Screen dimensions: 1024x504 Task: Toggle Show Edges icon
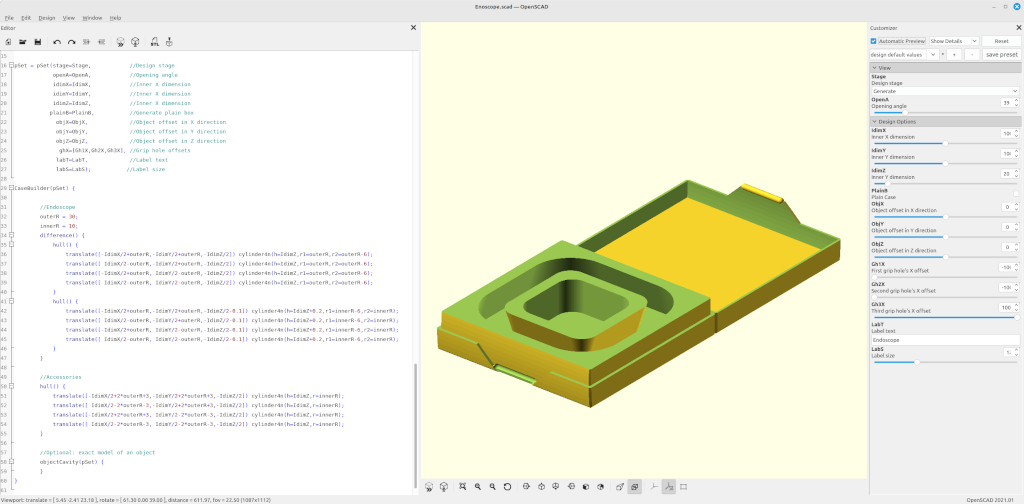(684, 486)
